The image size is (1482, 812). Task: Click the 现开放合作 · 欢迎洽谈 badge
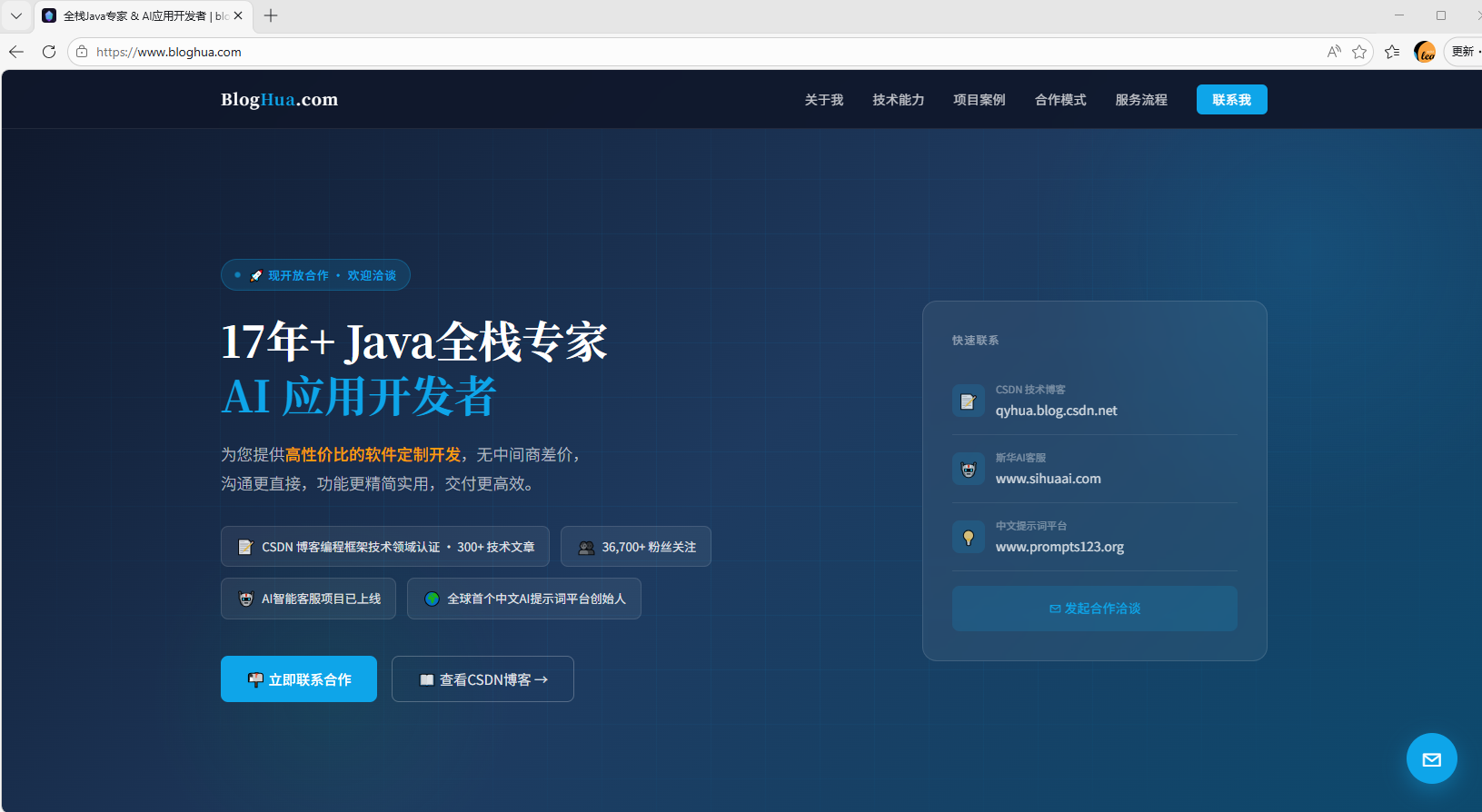(315, 275)
